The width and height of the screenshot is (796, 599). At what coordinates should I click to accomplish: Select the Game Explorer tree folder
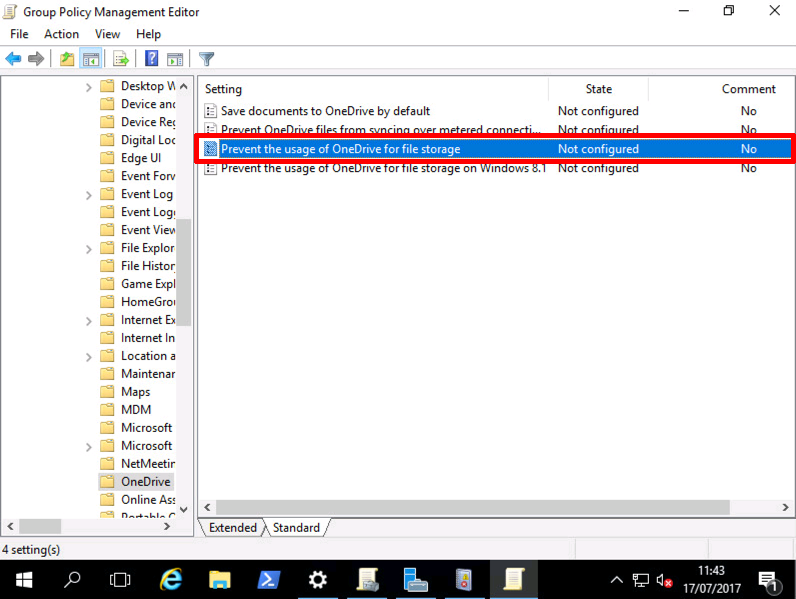(148, 284)
